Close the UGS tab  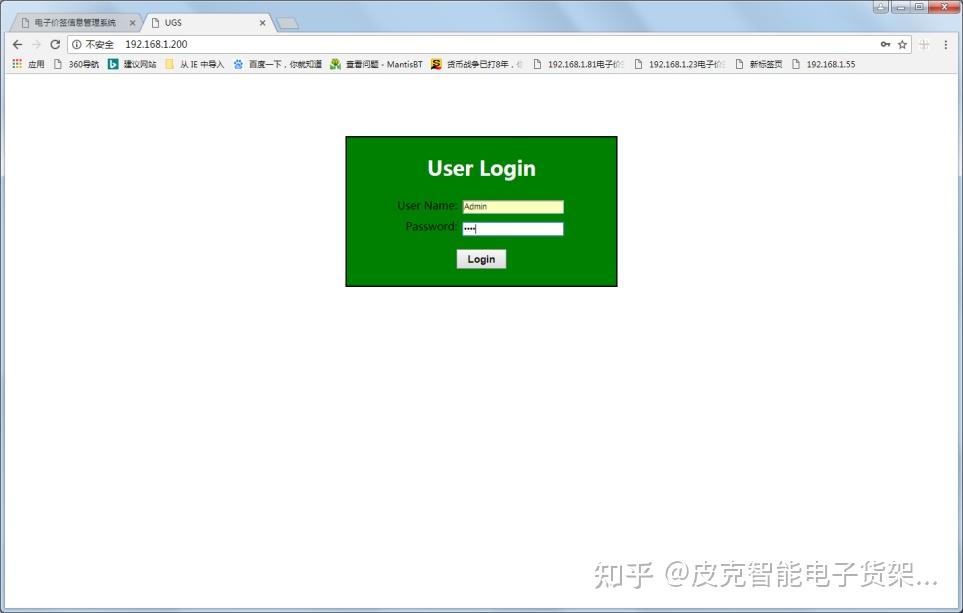tap(262, 23)
